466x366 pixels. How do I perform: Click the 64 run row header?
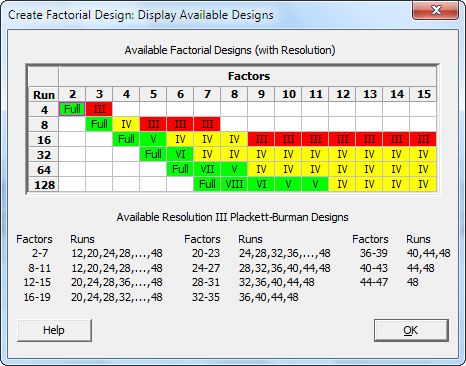point(44,169)
